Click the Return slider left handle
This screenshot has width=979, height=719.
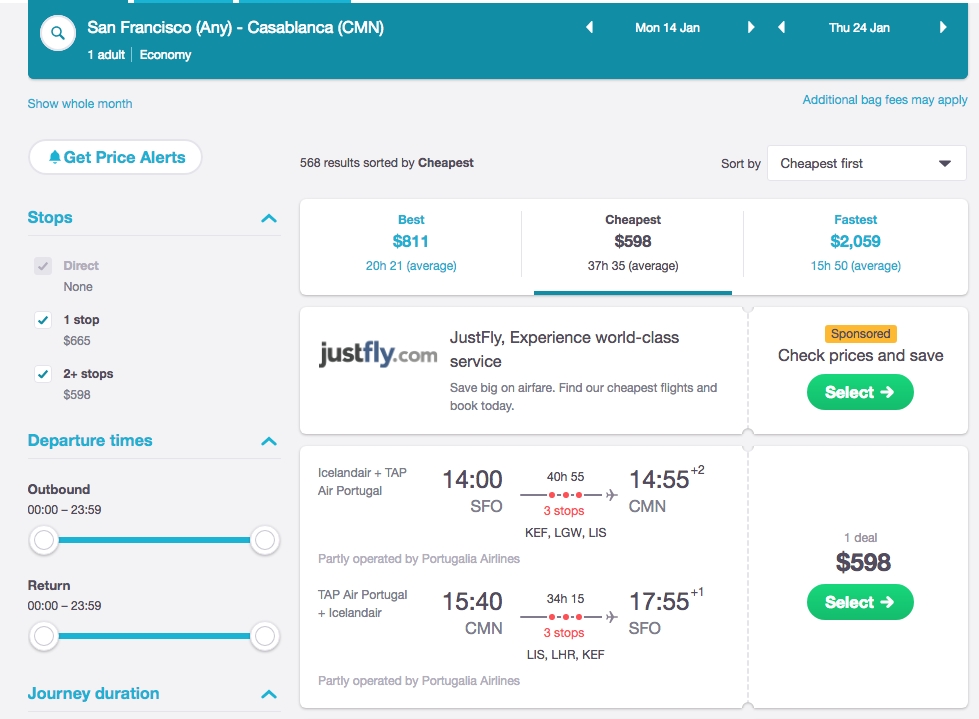click(44, 636)
